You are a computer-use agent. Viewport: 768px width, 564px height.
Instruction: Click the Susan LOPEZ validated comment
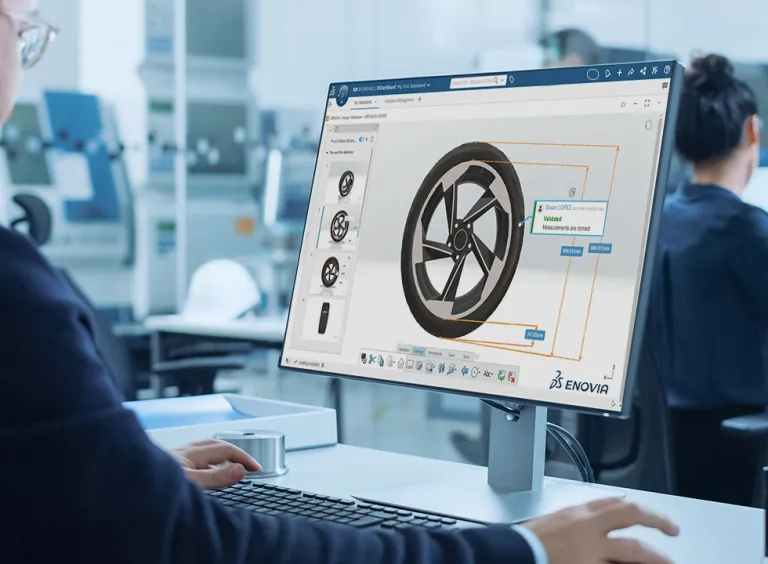point(570,217)
